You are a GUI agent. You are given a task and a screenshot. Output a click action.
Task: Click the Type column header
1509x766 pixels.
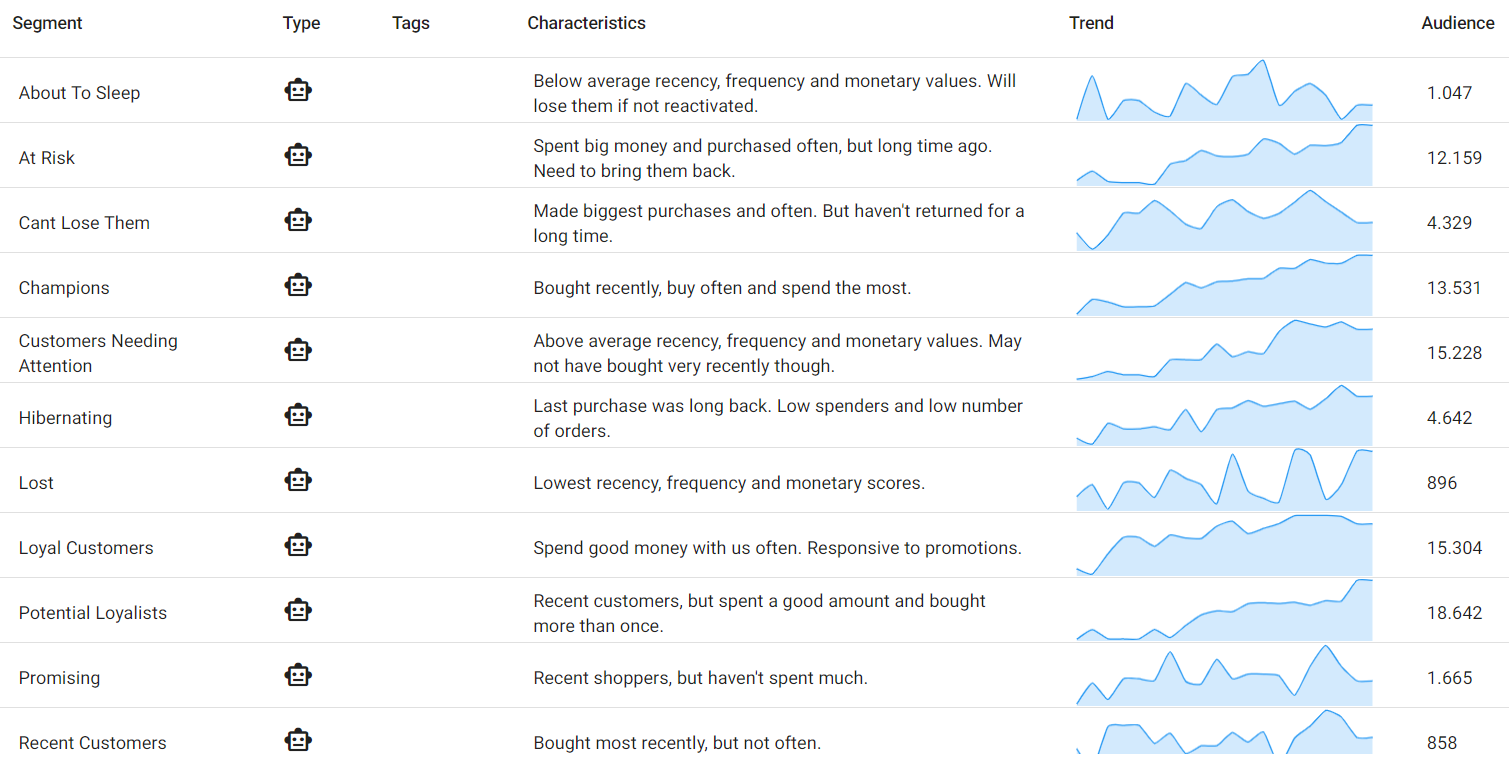click(301, 23)
